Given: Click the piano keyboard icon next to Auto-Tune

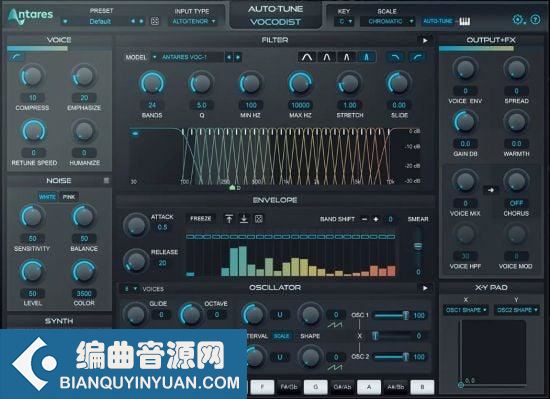Looking at the screenshot, I should (x=464, y=22).
